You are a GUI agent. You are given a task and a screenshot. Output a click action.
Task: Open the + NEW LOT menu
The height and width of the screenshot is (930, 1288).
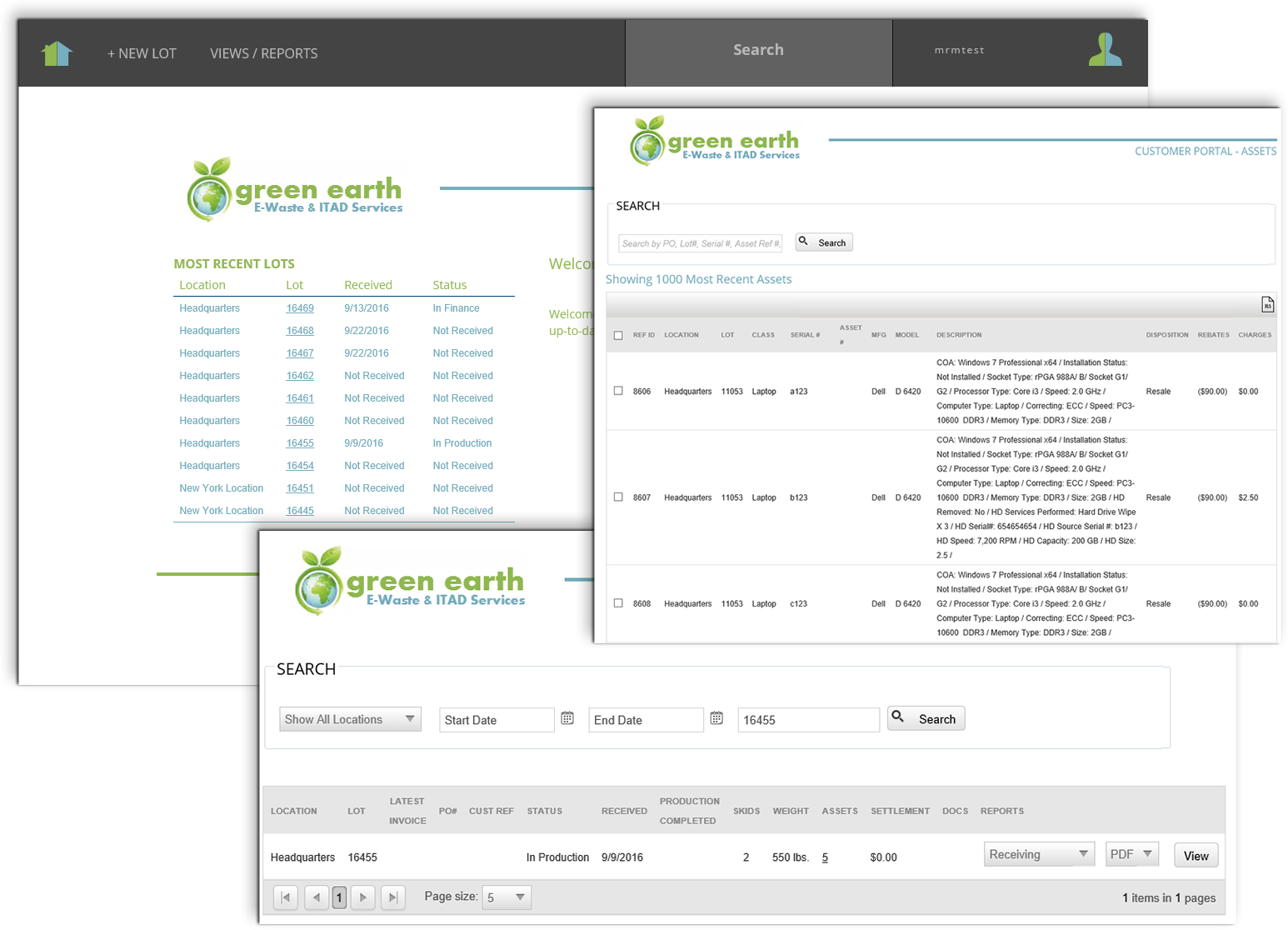click(142, 53)
